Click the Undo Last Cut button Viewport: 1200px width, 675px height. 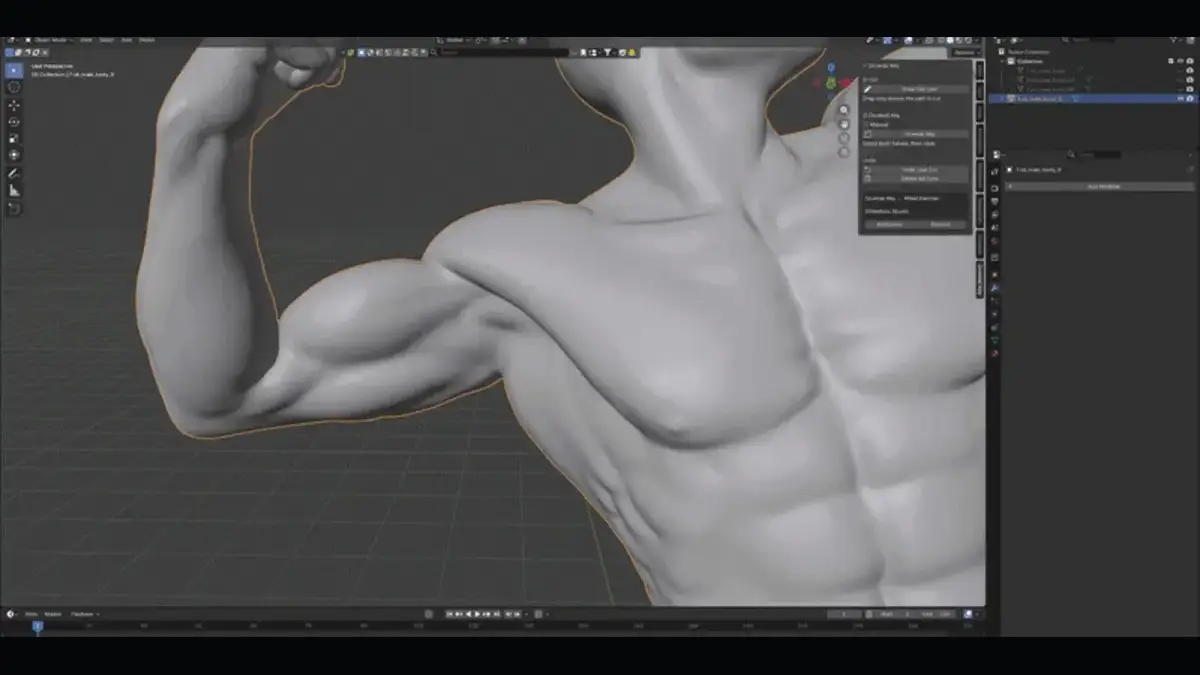pyautogui.click(x=916, y=170)
